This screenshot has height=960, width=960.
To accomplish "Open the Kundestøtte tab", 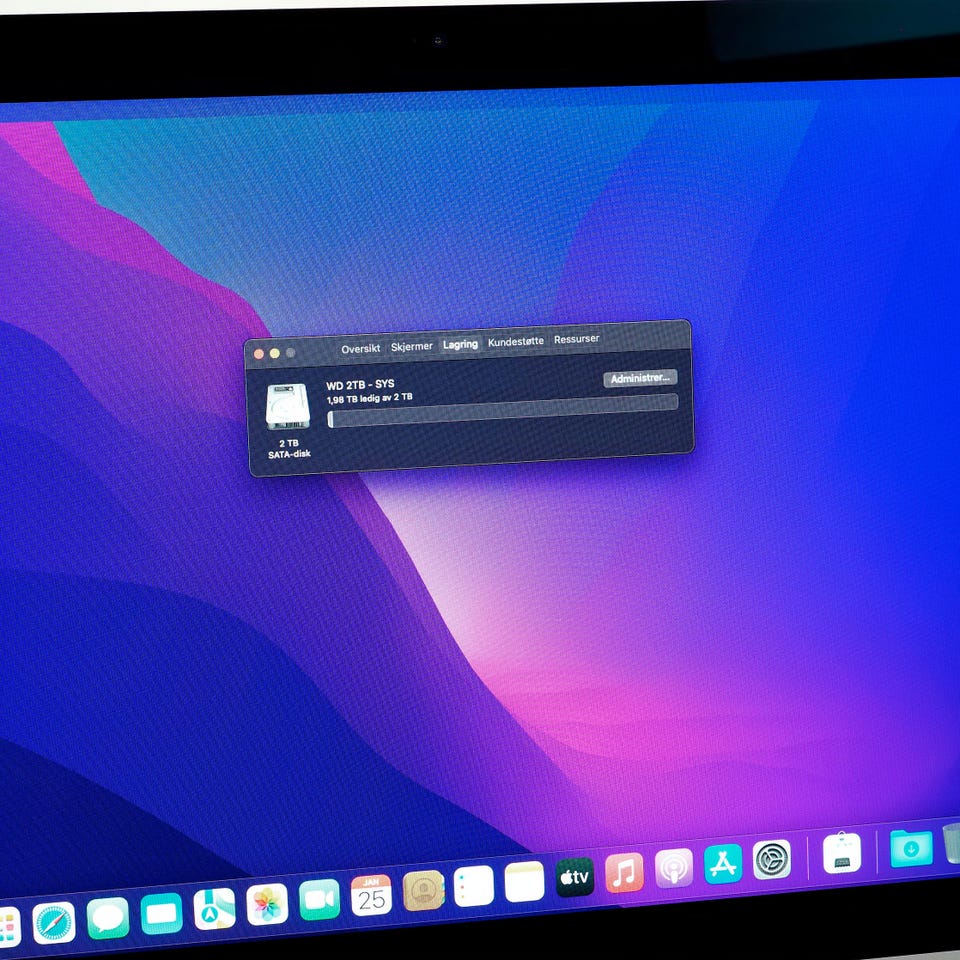I will [516, 341].
